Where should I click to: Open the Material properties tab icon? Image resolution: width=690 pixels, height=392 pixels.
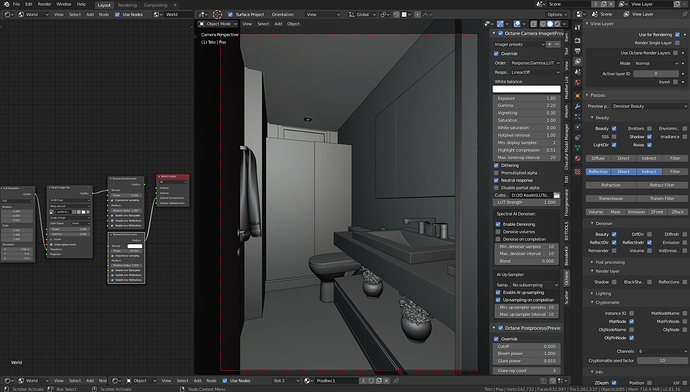(577, 158)
